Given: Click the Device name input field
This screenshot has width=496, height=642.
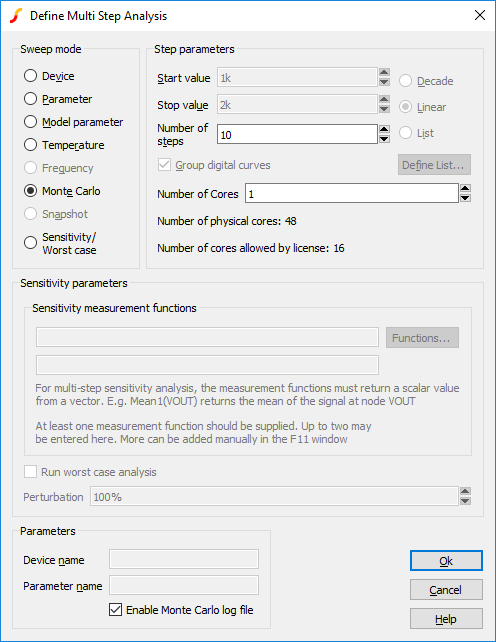Looking at the screenshot, I should [x=184, y=559].
